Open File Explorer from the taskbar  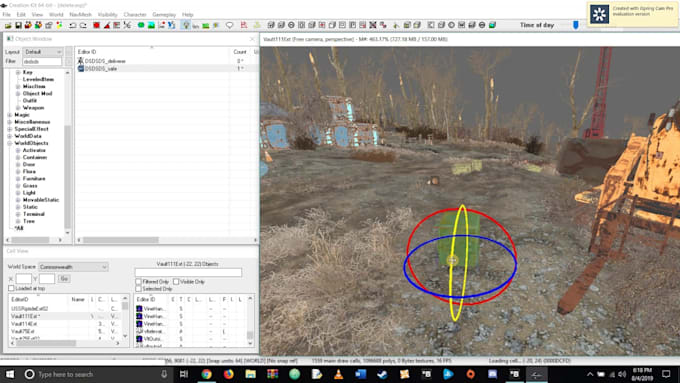[x=250, y=374]
